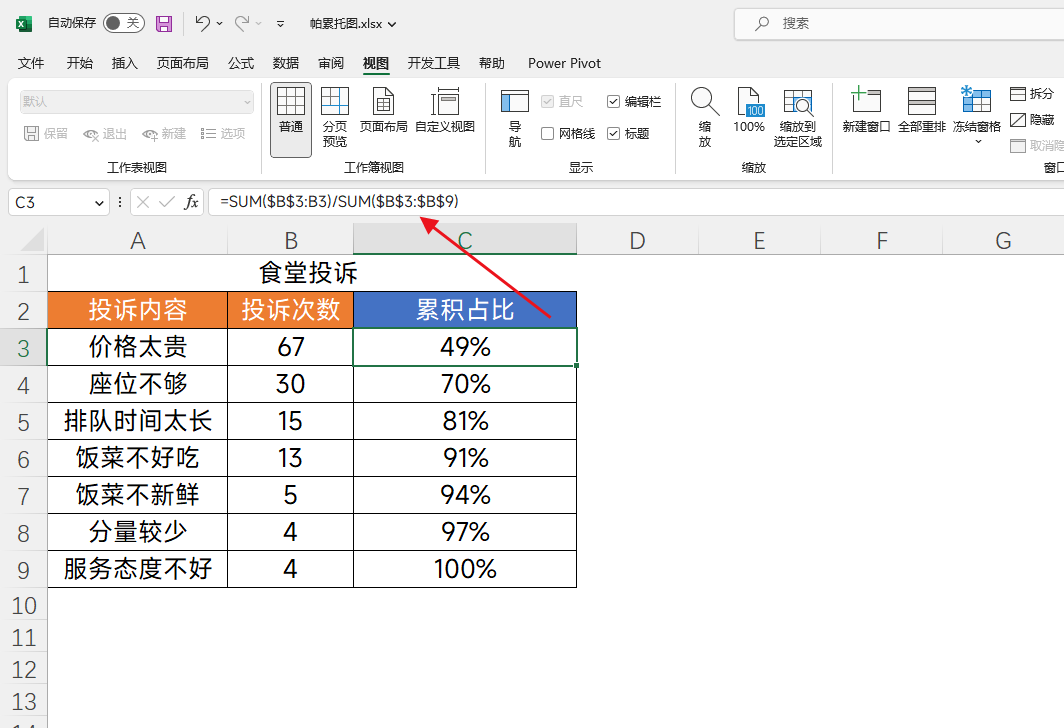Open the 审阅 Review tab
The width and height of the screenshot is (1064, 728).
pyautogui.click(x=330, y=63)
